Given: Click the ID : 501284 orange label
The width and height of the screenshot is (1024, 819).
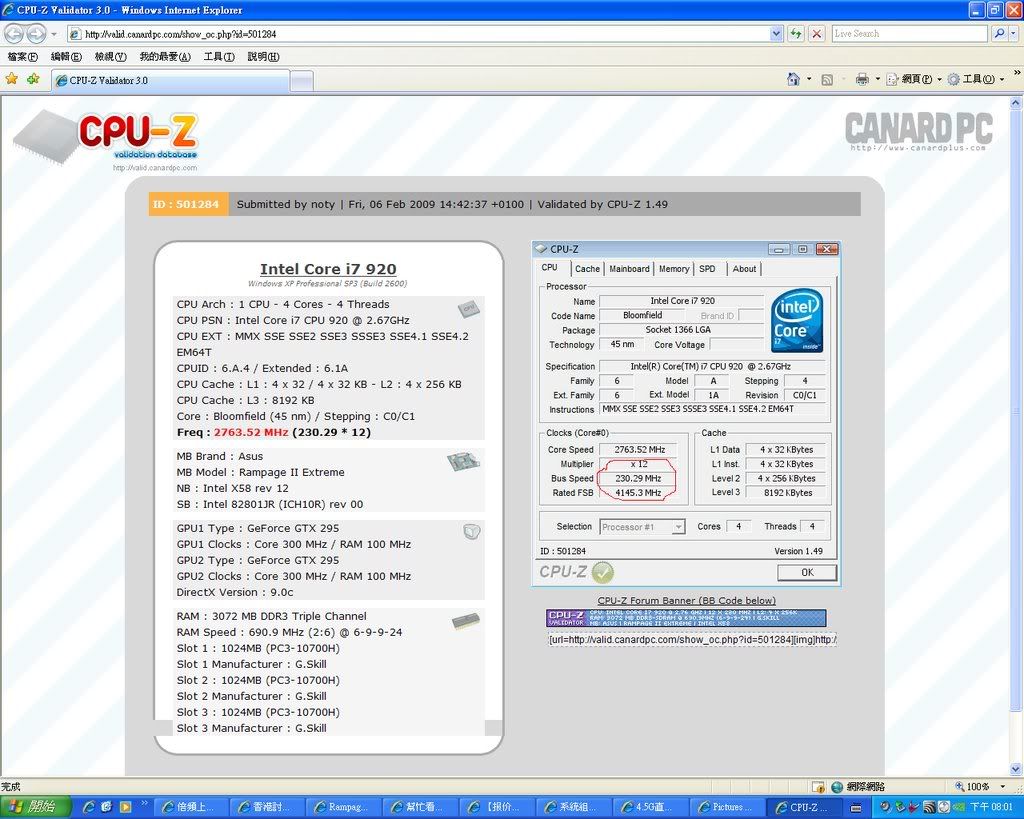Looking at the screenshot, I should point(188,204).
